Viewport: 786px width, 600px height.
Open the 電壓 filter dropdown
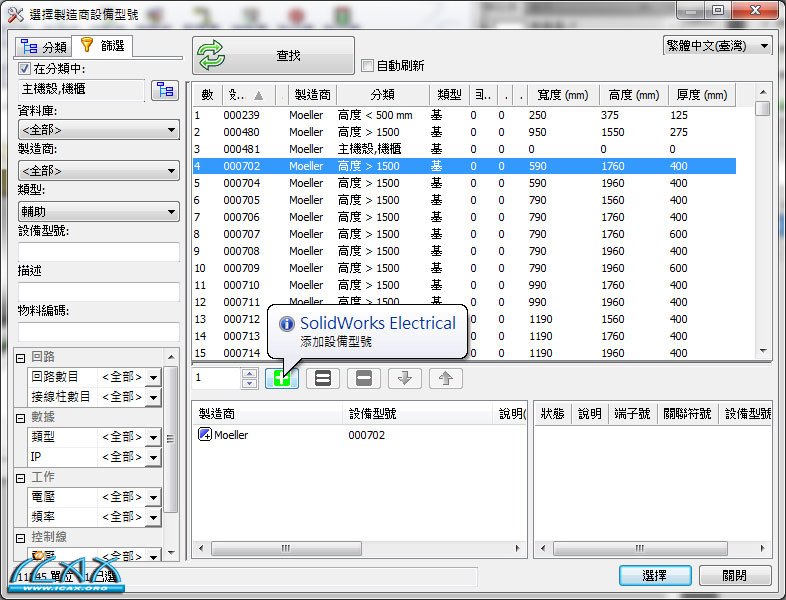153,497
